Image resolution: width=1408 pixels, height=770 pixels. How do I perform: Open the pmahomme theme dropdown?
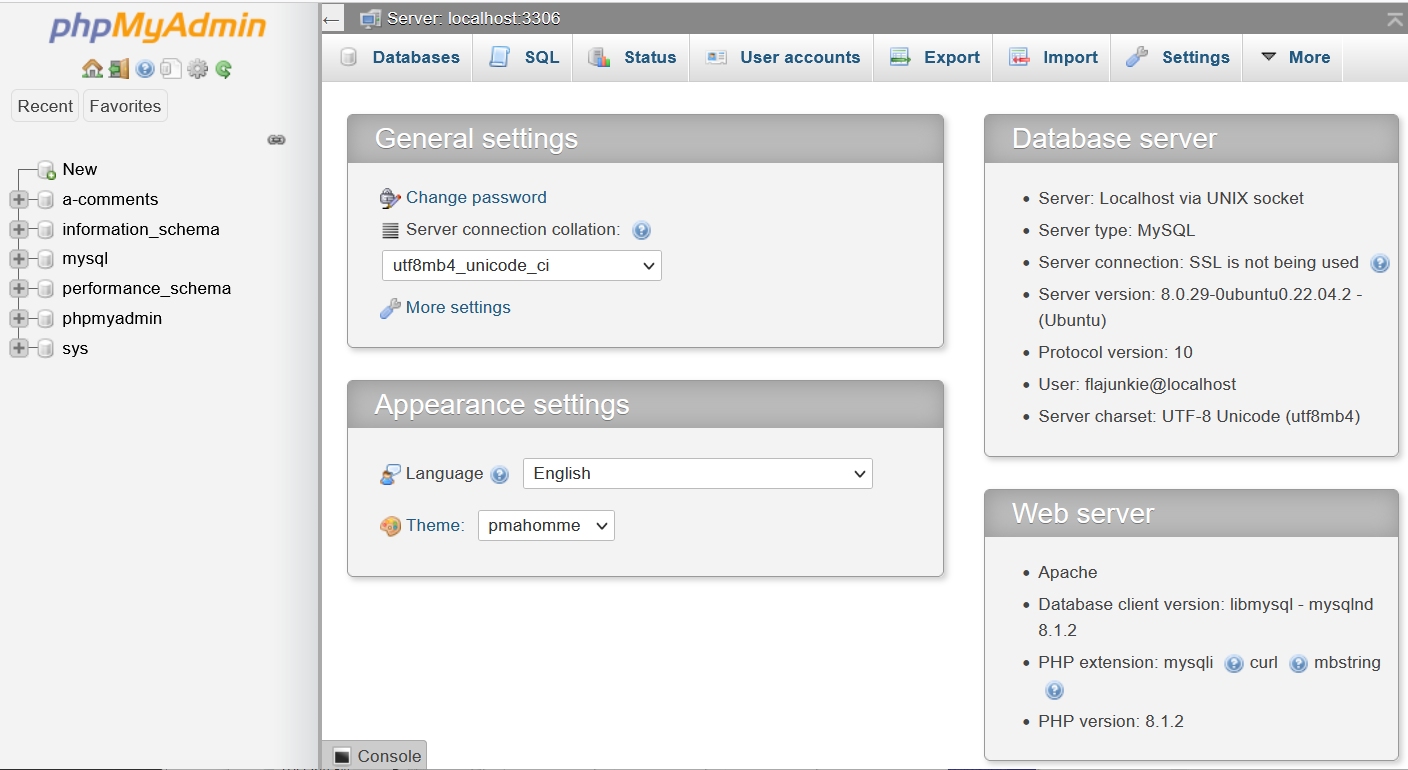coord(546,526)
